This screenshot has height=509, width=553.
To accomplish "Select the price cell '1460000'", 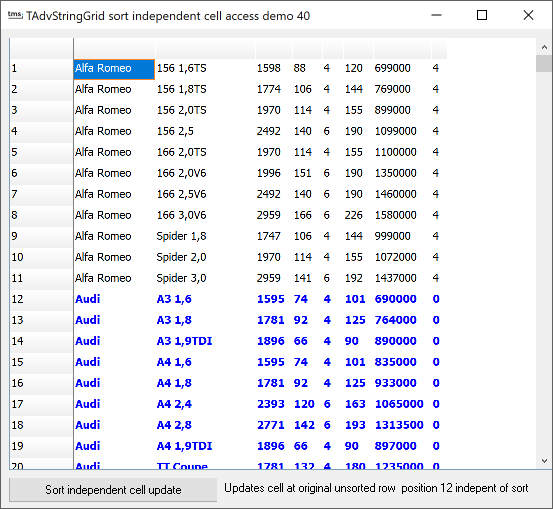I will [402, 195].
